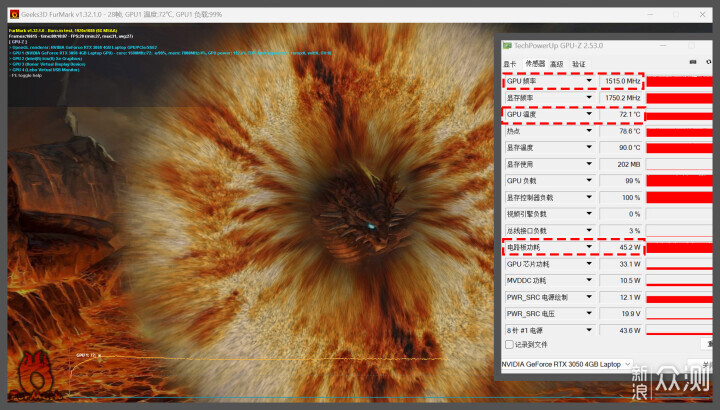Open the MVDDC 功耗 dropdown
720x410 pixels.
coord(589,280)
